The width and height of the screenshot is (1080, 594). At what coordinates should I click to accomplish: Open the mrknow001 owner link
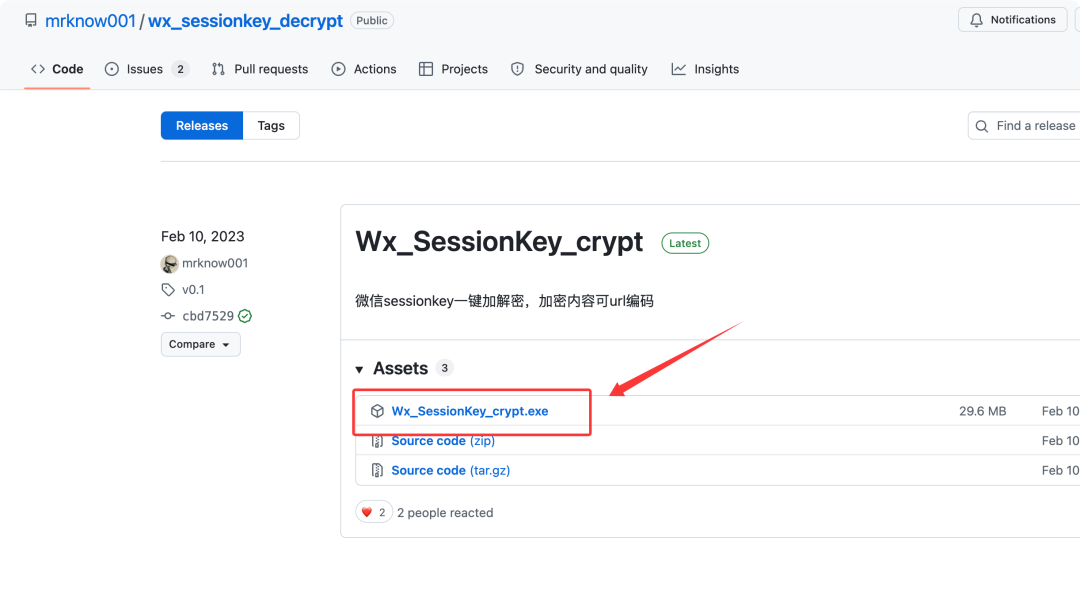pyautogui.click(x=90, y=21)
